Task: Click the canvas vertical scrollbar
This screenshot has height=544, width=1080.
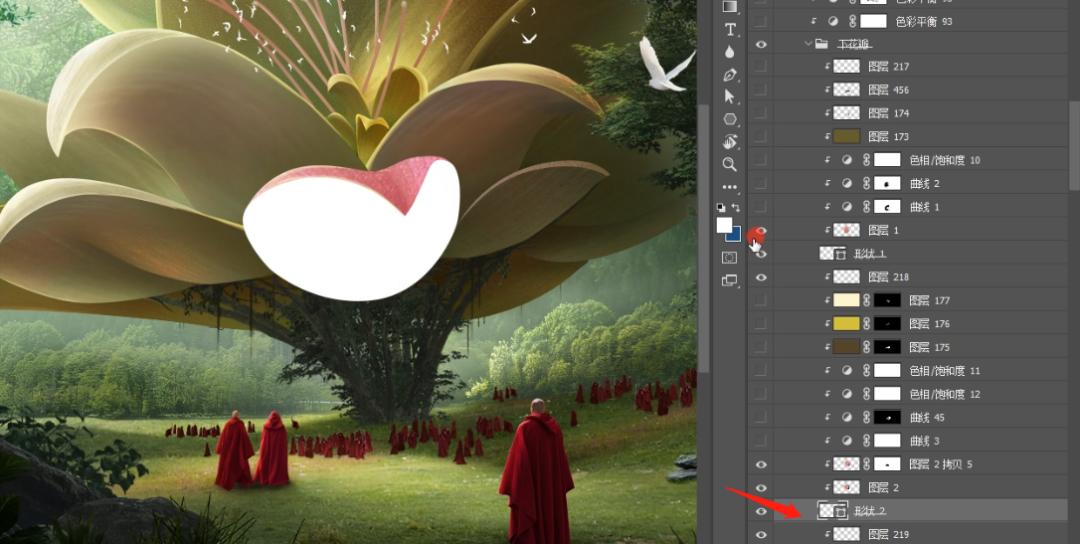Action: [x=704, y=240]
